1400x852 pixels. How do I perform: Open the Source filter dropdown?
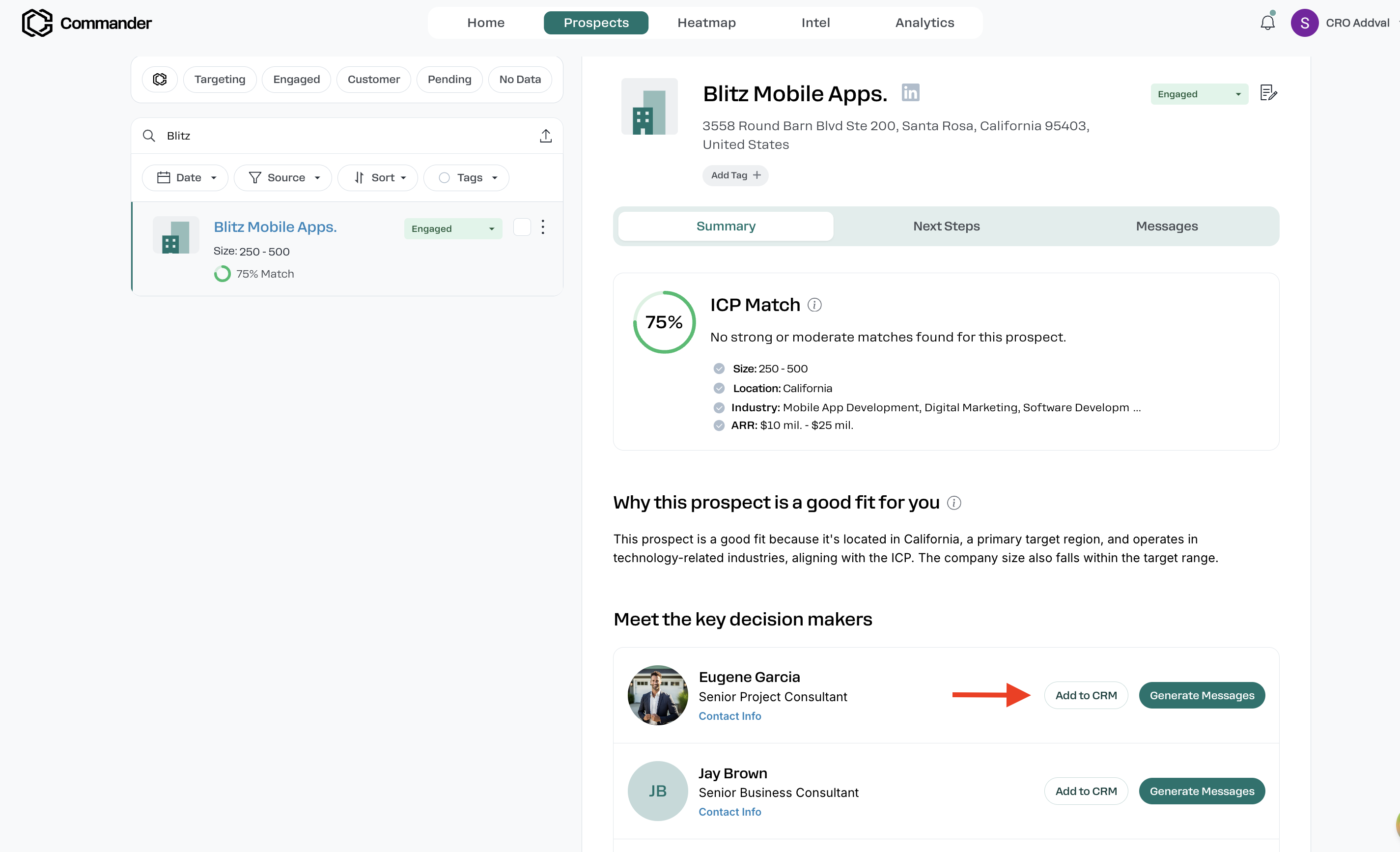pos(283,177)
